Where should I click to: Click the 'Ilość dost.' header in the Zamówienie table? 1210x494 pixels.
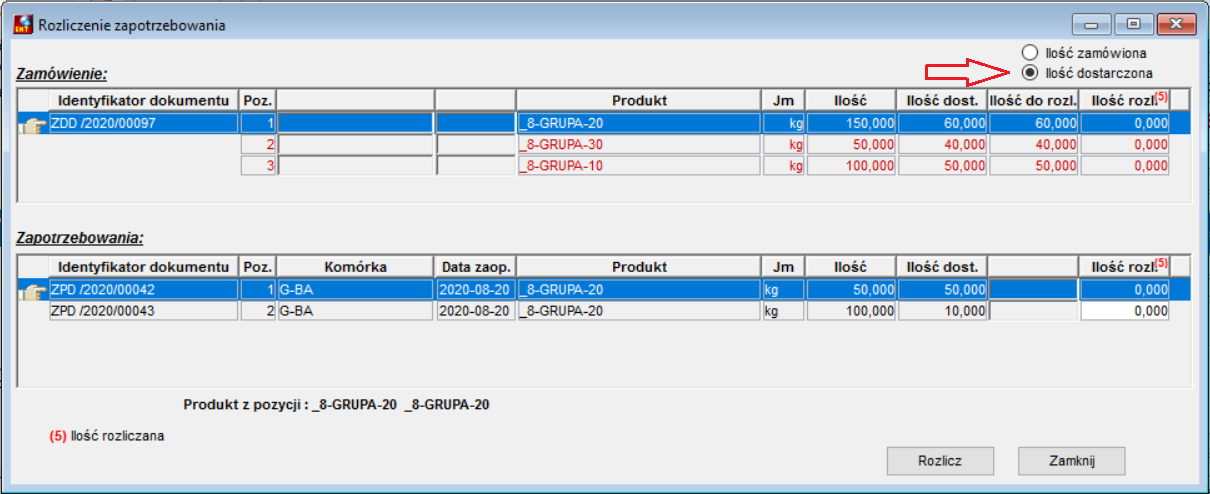point(942,100)
